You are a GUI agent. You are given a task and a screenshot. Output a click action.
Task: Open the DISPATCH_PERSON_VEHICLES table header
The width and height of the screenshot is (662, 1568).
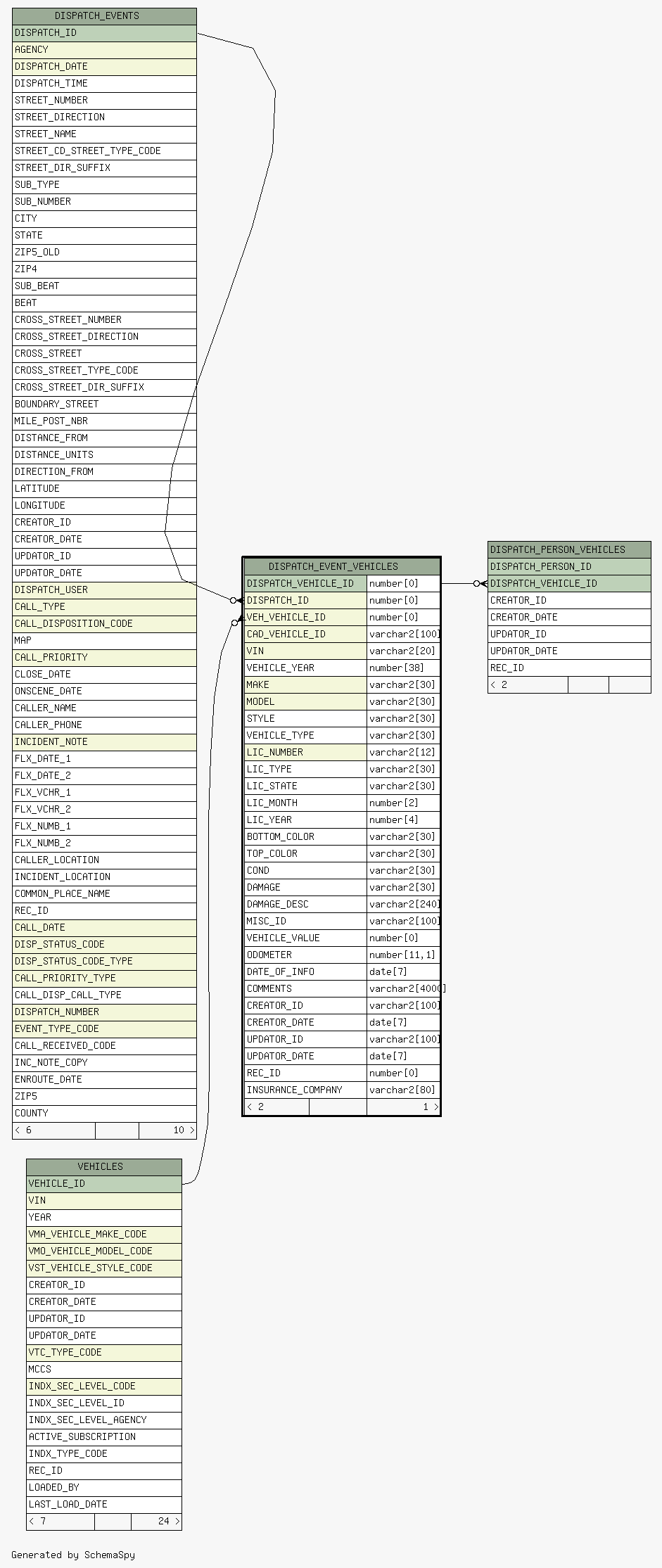pos(569,549)
